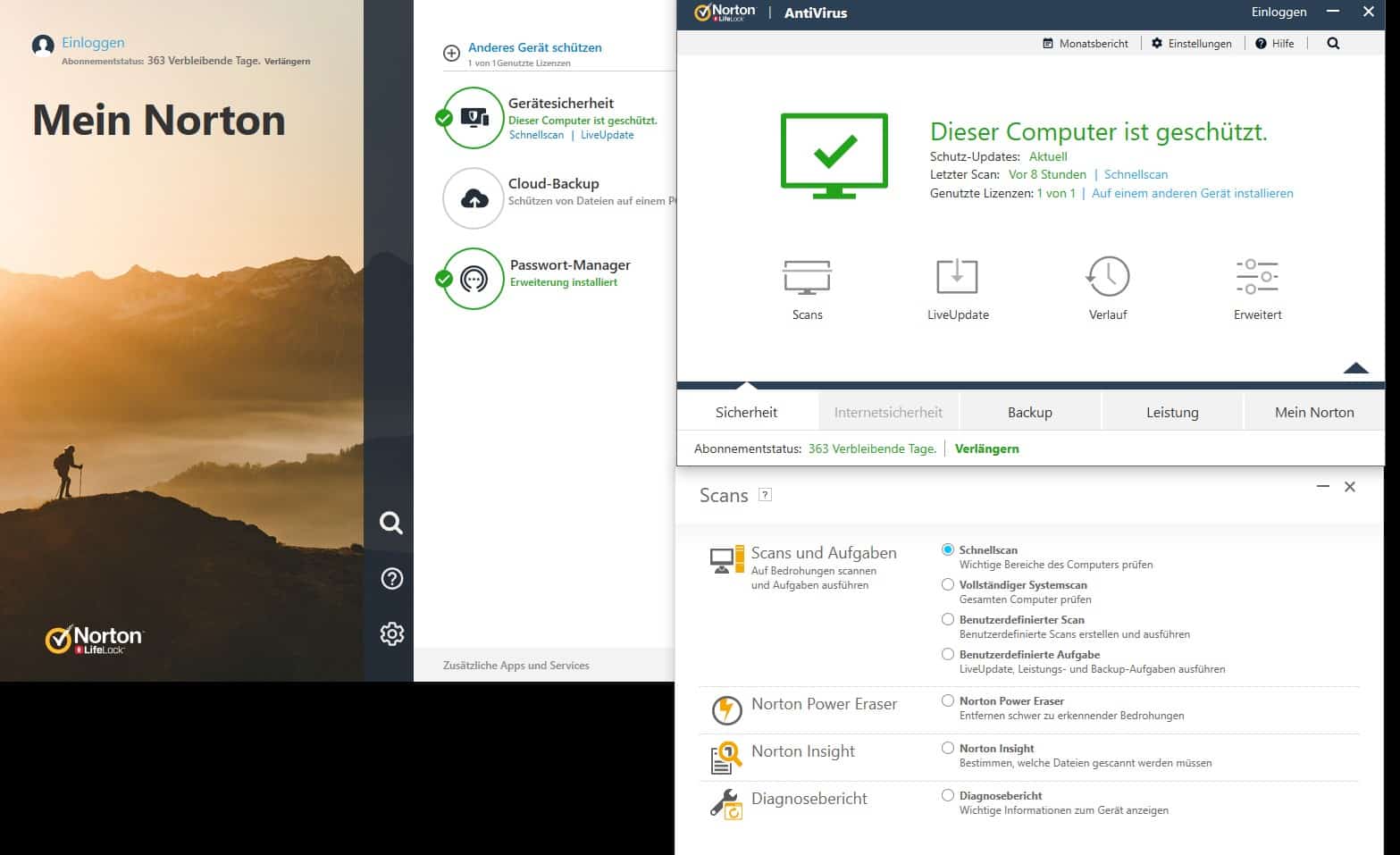Start Schnellscan link under Gerätesicherheit

tap(536, 135)
